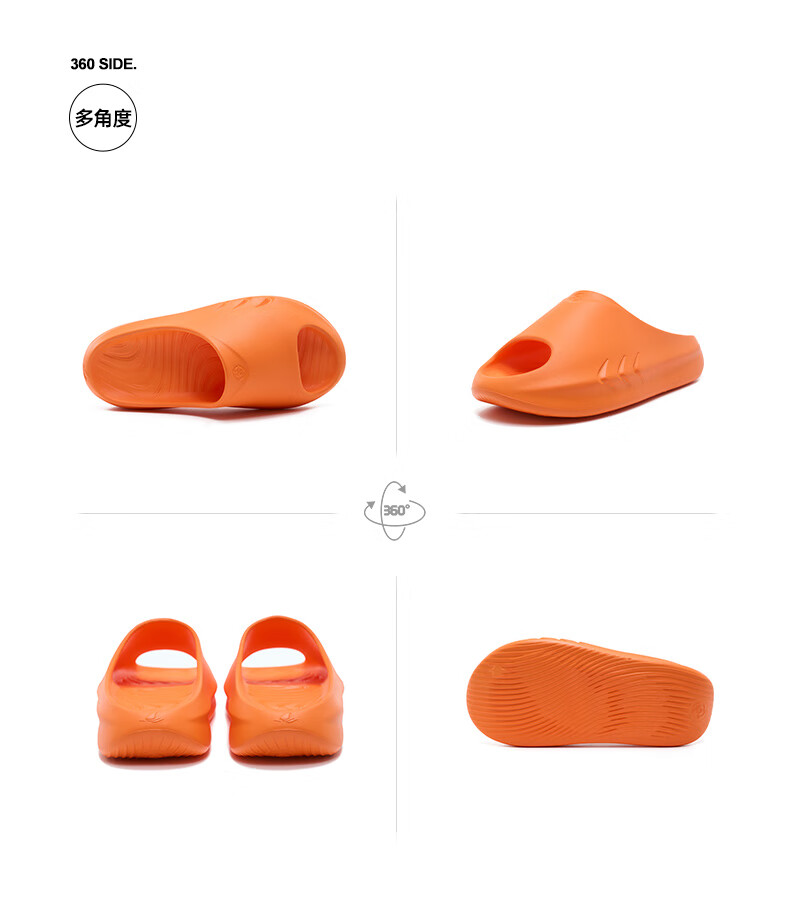Click the horizontal divider left of the 360° icon
The image size is (790, 898).
point(207,513)
